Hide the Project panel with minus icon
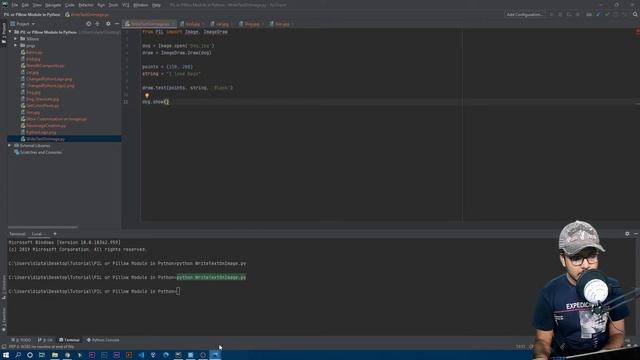Screen dimensions: 640x360 point(117,24)
